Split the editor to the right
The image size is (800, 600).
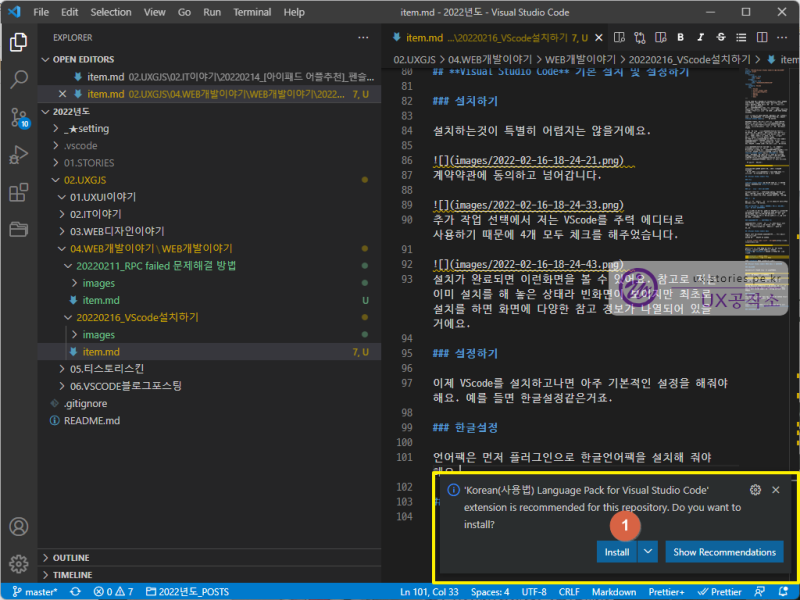click(762, 37)
